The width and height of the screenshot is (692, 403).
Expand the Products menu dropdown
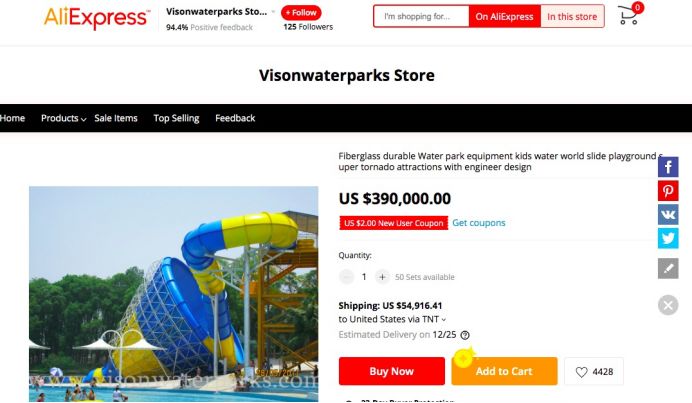click(x=63, y=118)
